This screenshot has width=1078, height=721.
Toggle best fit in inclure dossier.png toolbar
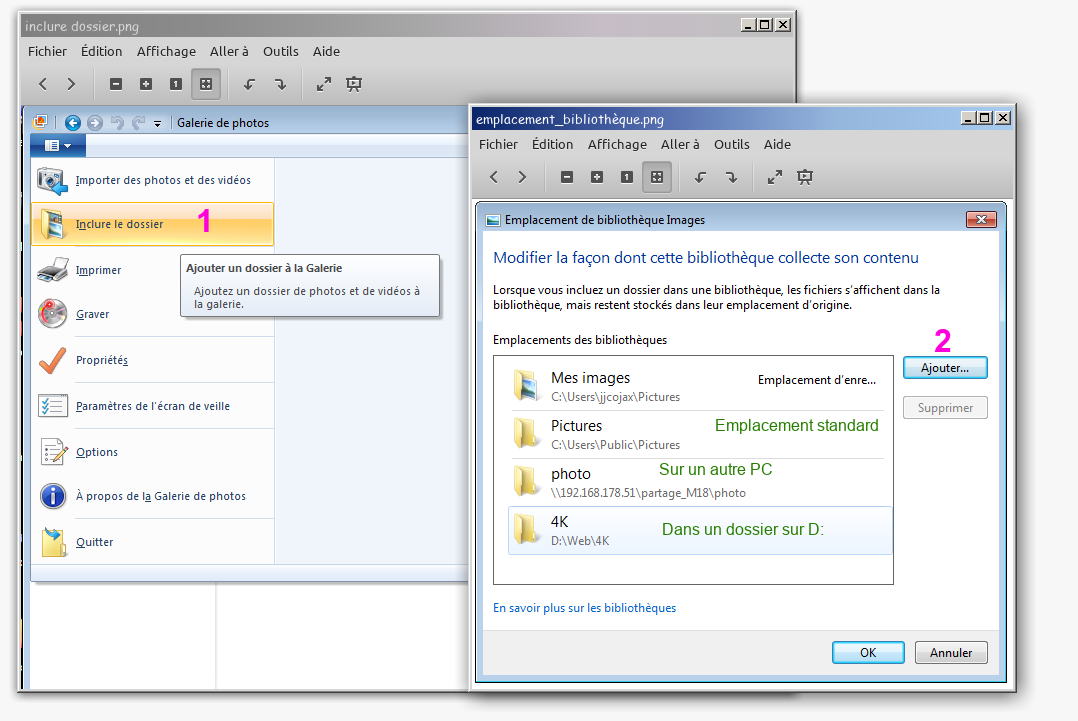click(x=205, y=84)
